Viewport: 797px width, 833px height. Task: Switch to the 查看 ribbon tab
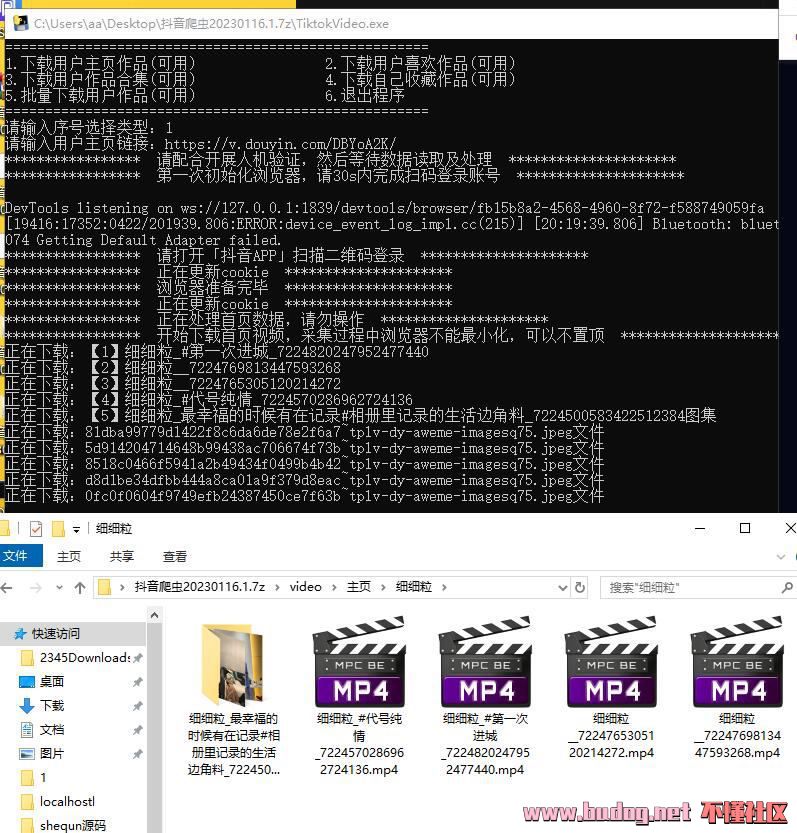174,556
